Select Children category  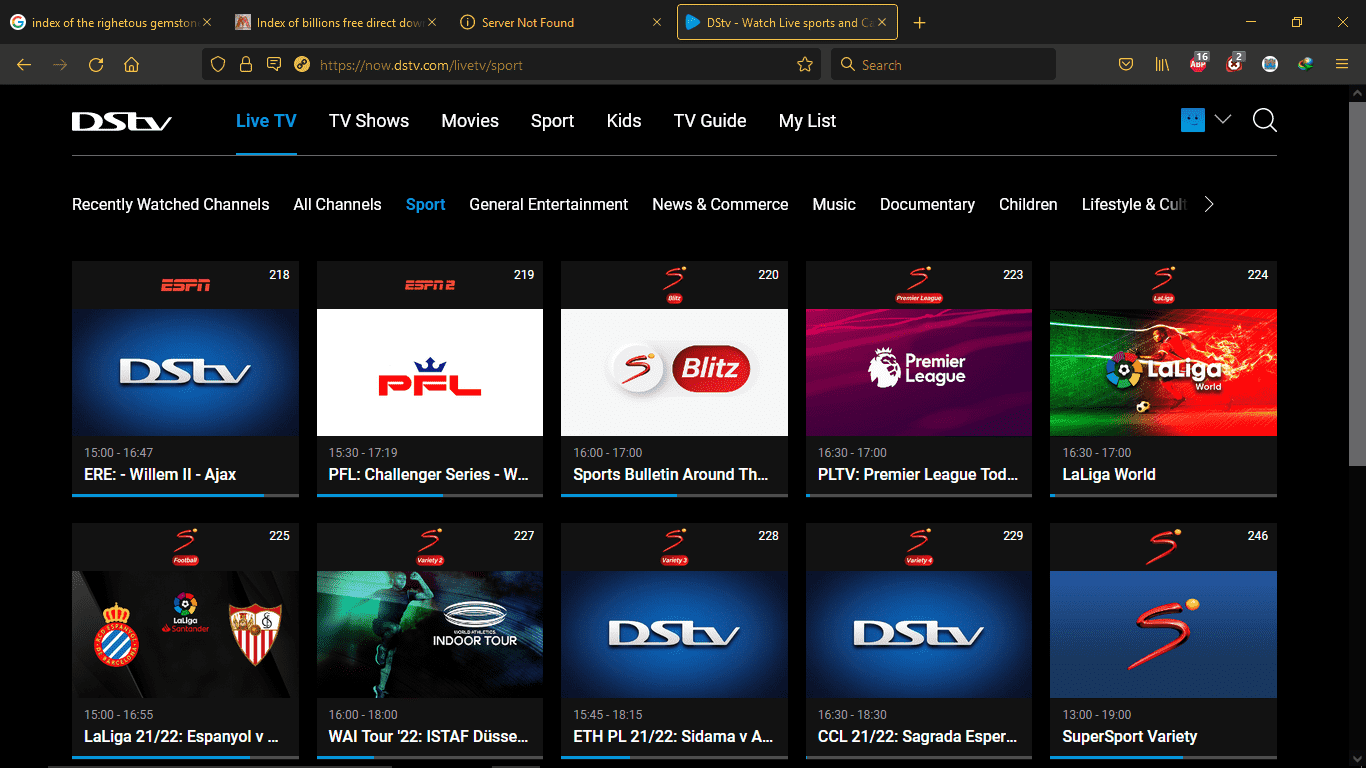1028,204
